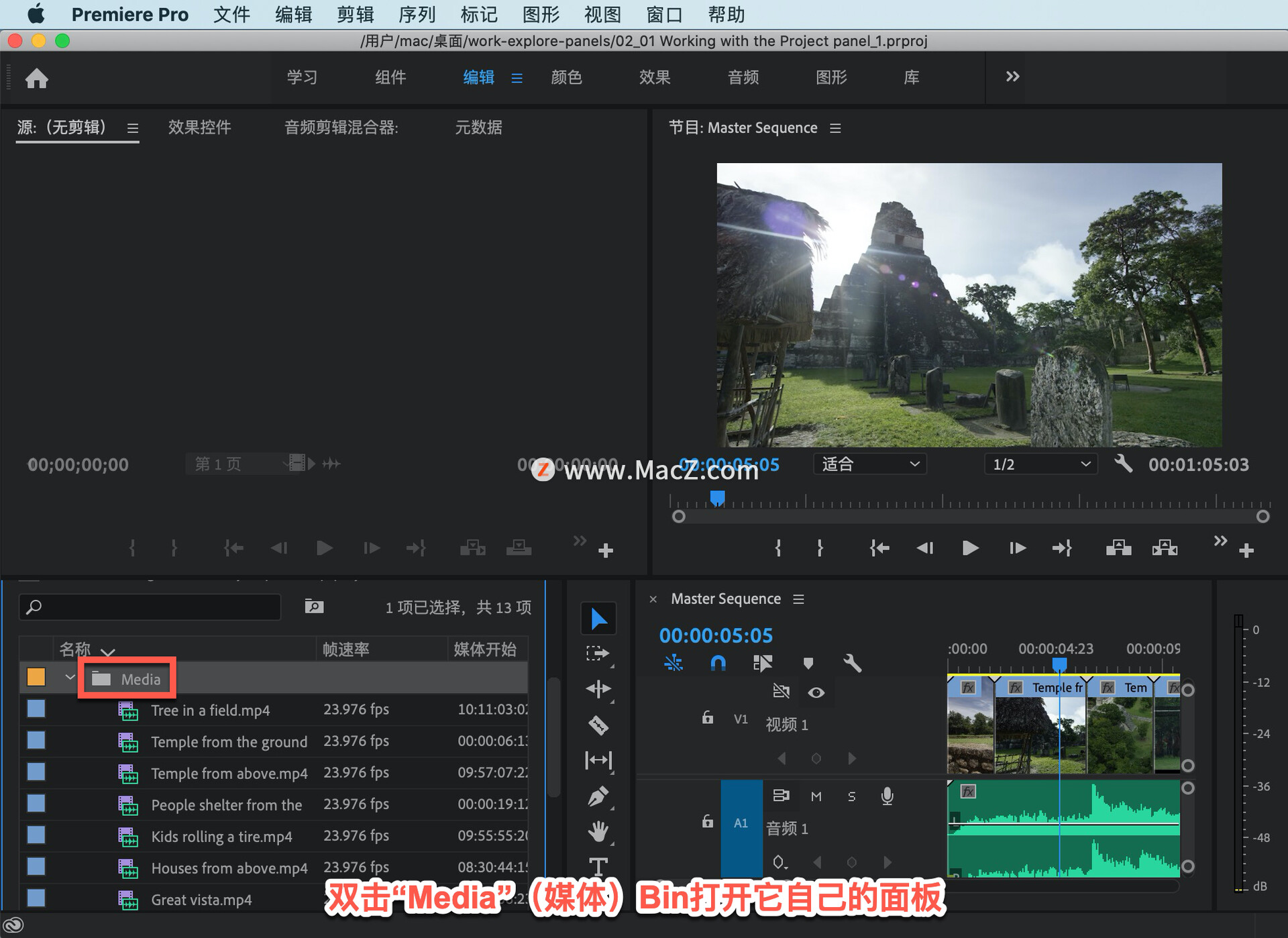Viewport: 1288px width, 938px height.
Task: Switch to 效果控件 tab
Action: pyautogui.click(x=199, y=127)
